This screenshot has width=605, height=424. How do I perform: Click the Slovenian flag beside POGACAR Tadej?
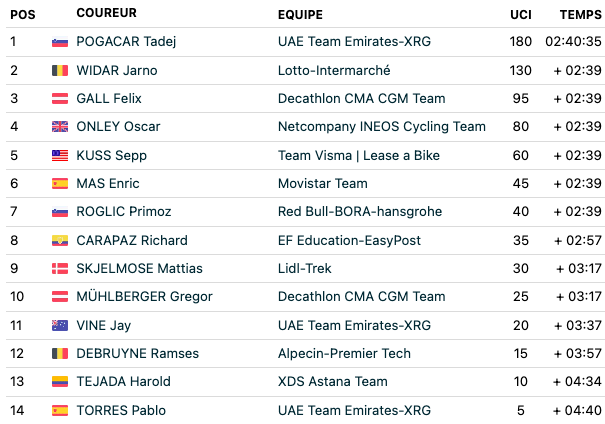[60, 42]
